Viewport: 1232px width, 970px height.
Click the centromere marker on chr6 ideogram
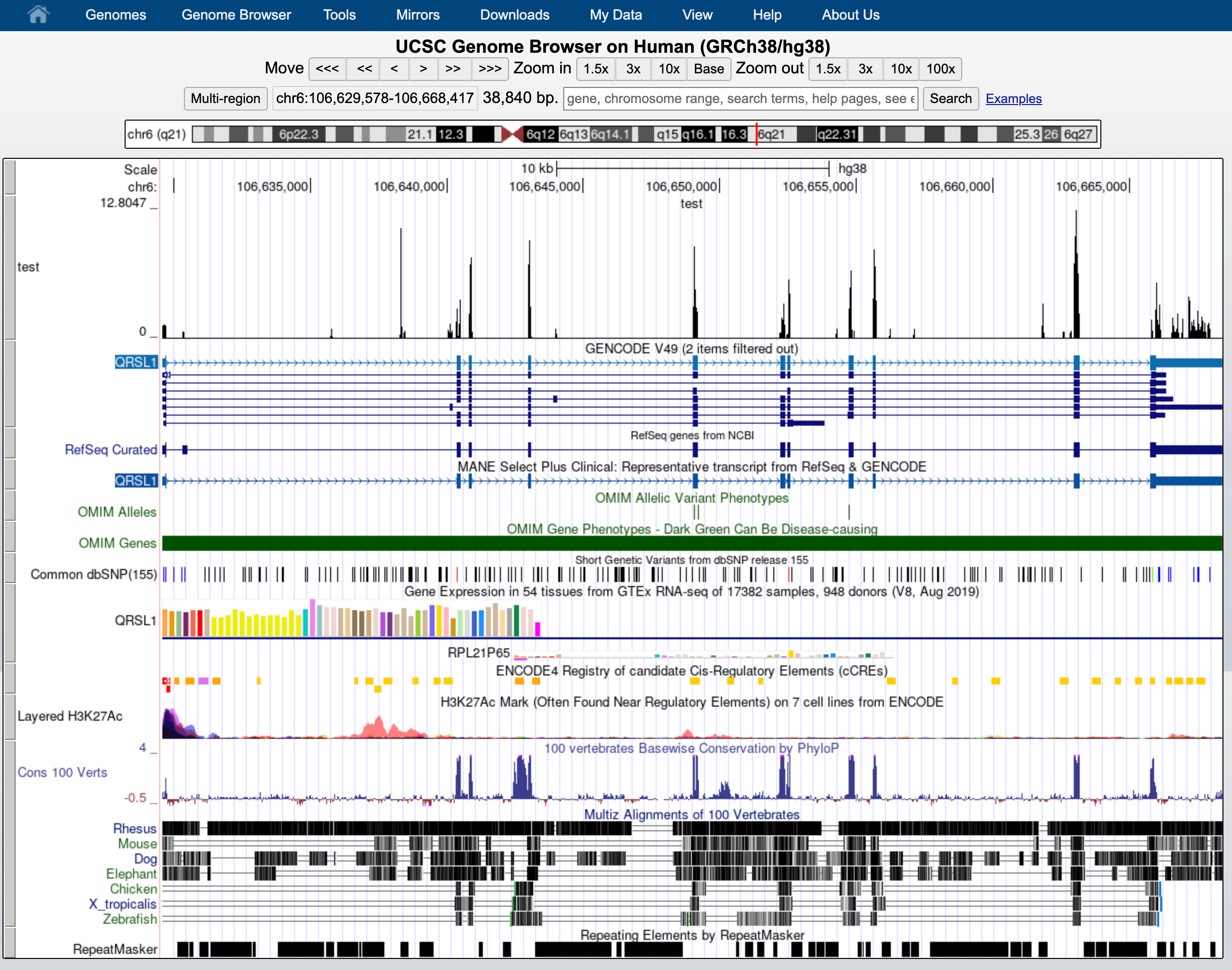click(x=512, y=135)
